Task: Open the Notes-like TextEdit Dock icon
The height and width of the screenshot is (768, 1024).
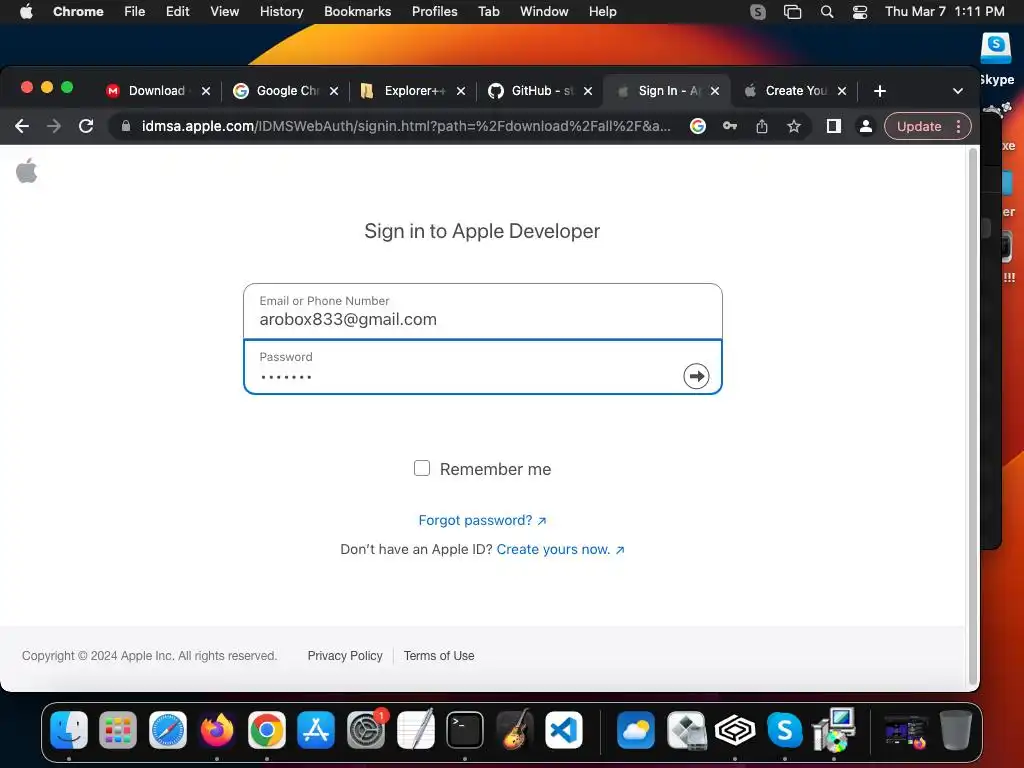Action: pyautogui.click(x=415, y=729)
